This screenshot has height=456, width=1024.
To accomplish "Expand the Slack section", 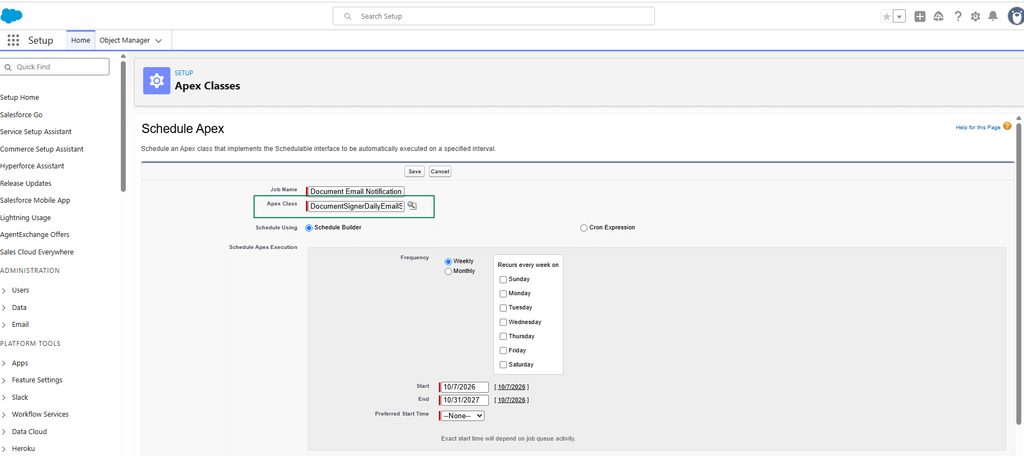I will click(x=4, y=397).
